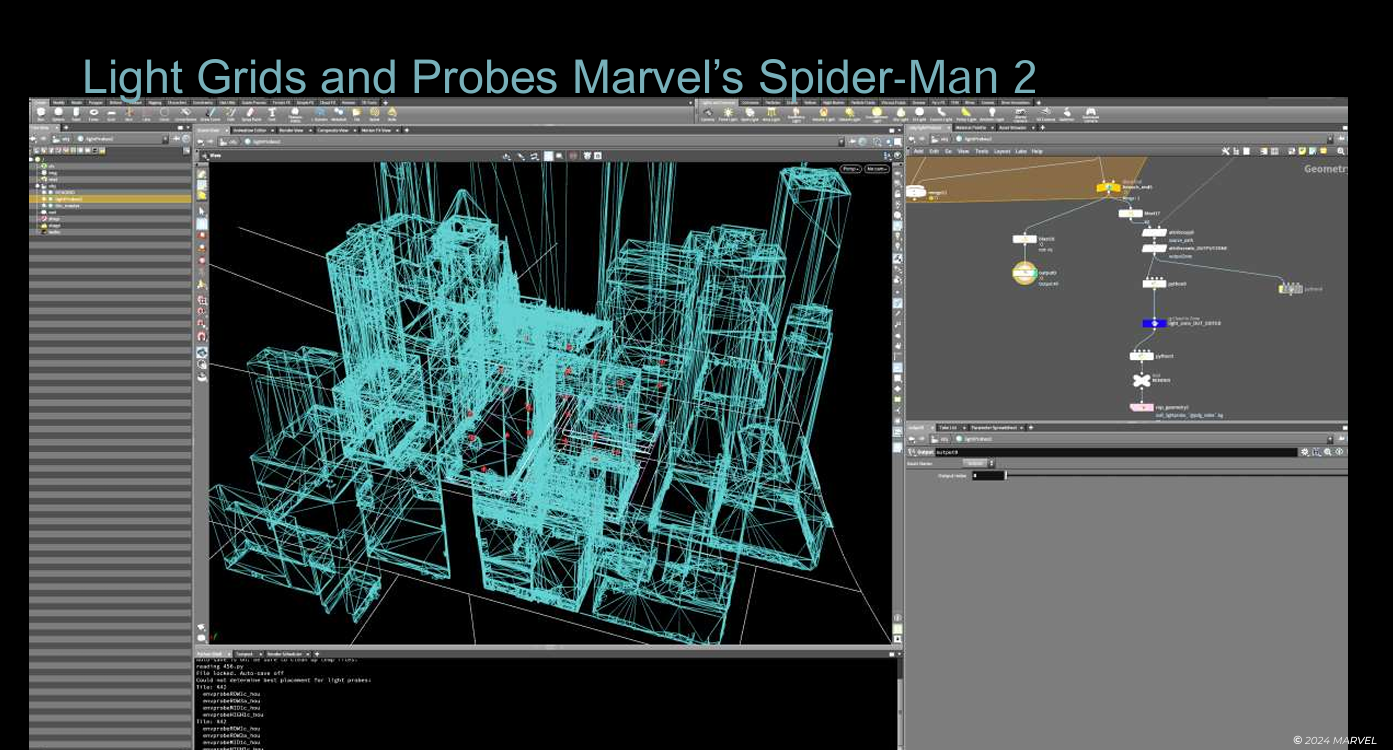Open the gear menu in parameter pane
This screenshot has width=1393, height=750.
point(1304,452)
